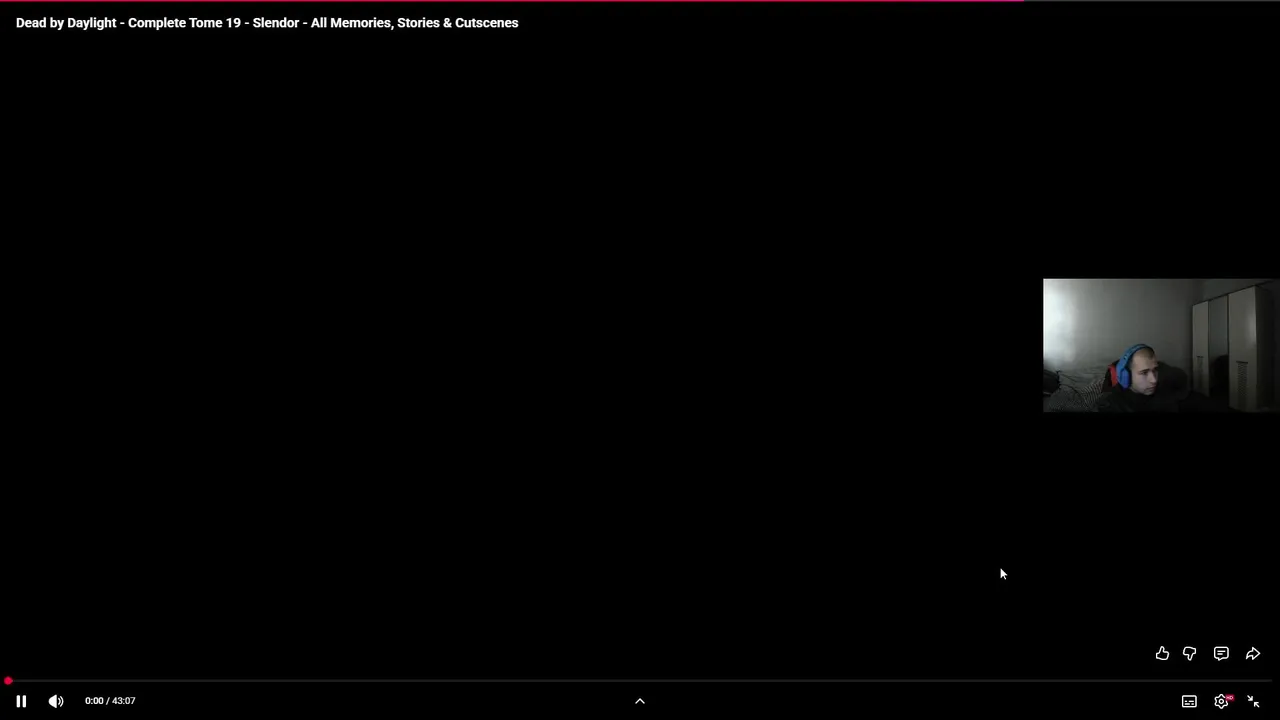Click the webcam overlay in the video
The width and height of the screenshot is (1280, 720).
[x=1160, y=345]
